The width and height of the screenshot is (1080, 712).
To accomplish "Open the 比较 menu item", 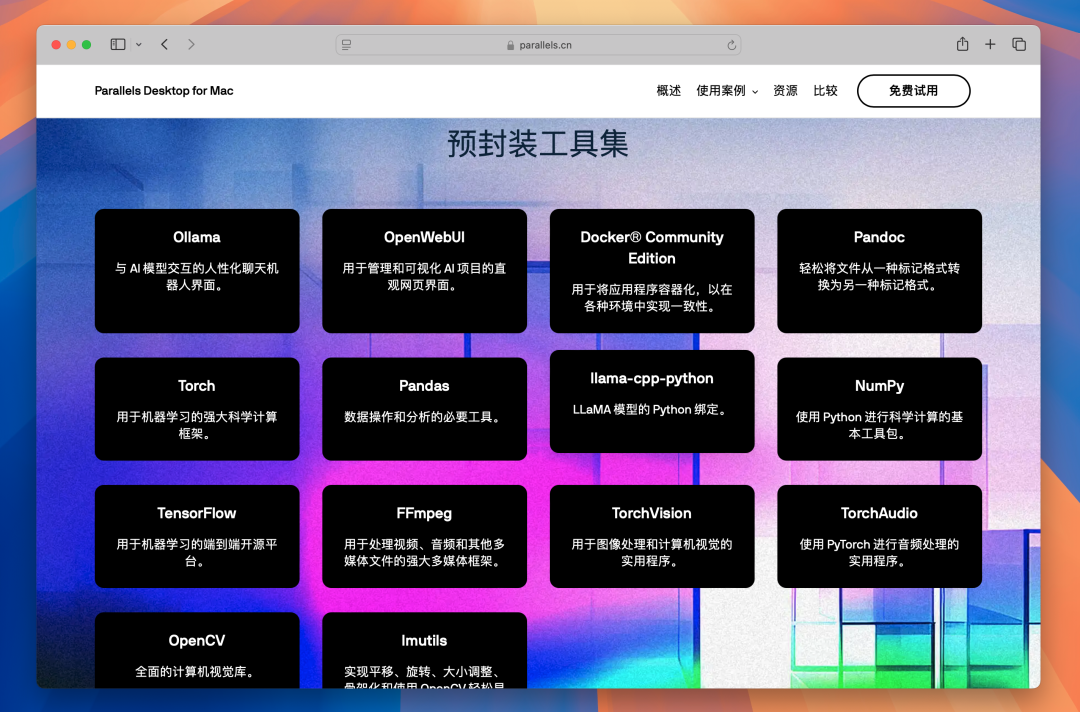I will pyautogui.click(x=825, y=91).
